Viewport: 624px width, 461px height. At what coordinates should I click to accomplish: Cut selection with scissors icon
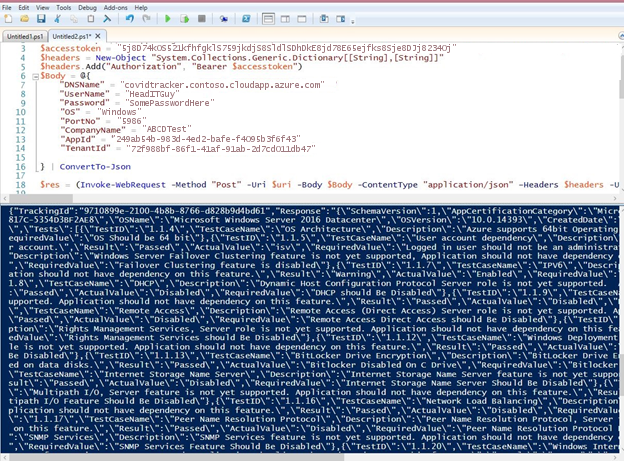coord(58,19)
